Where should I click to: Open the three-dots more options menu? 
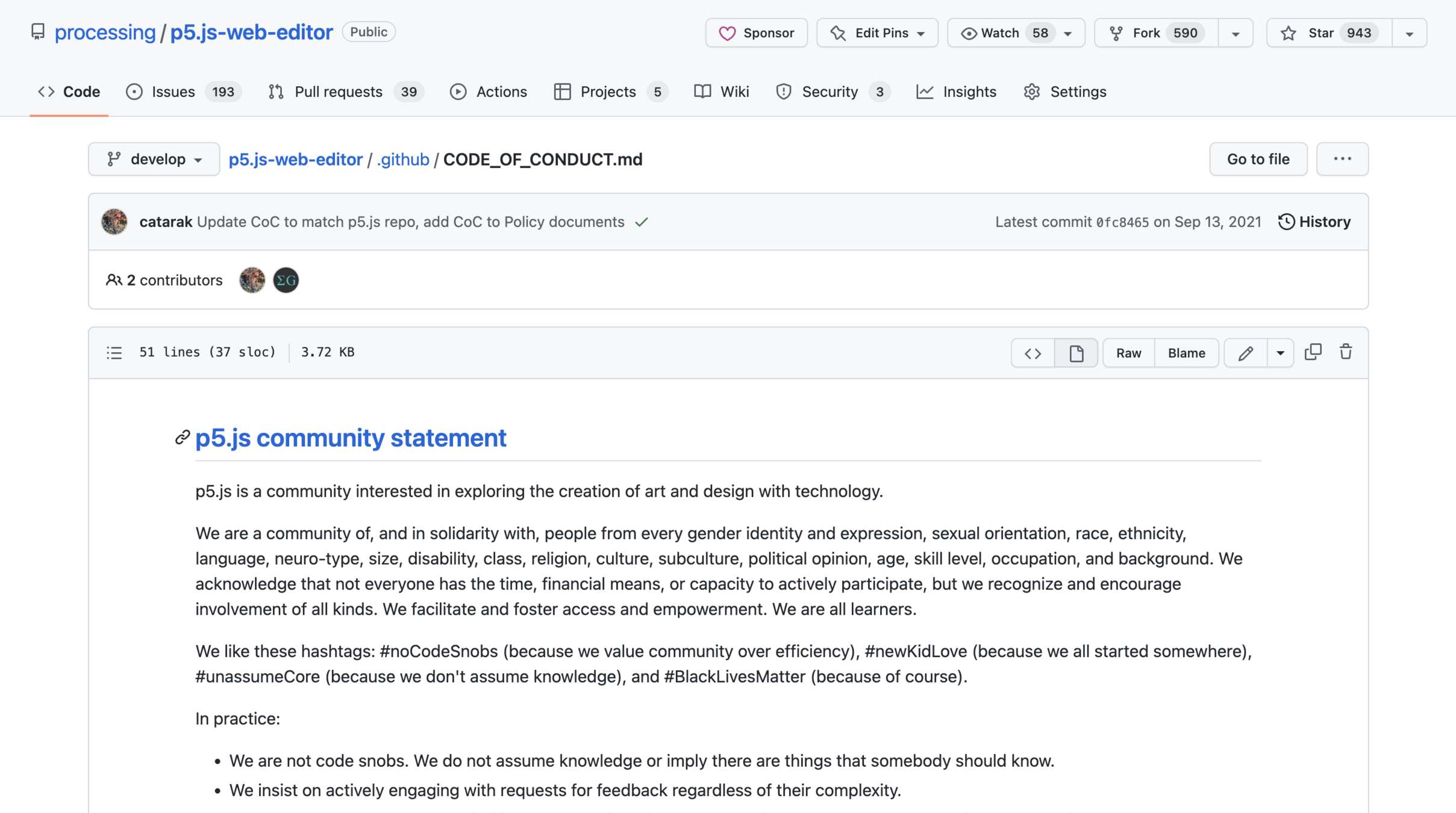(1342, 159)
